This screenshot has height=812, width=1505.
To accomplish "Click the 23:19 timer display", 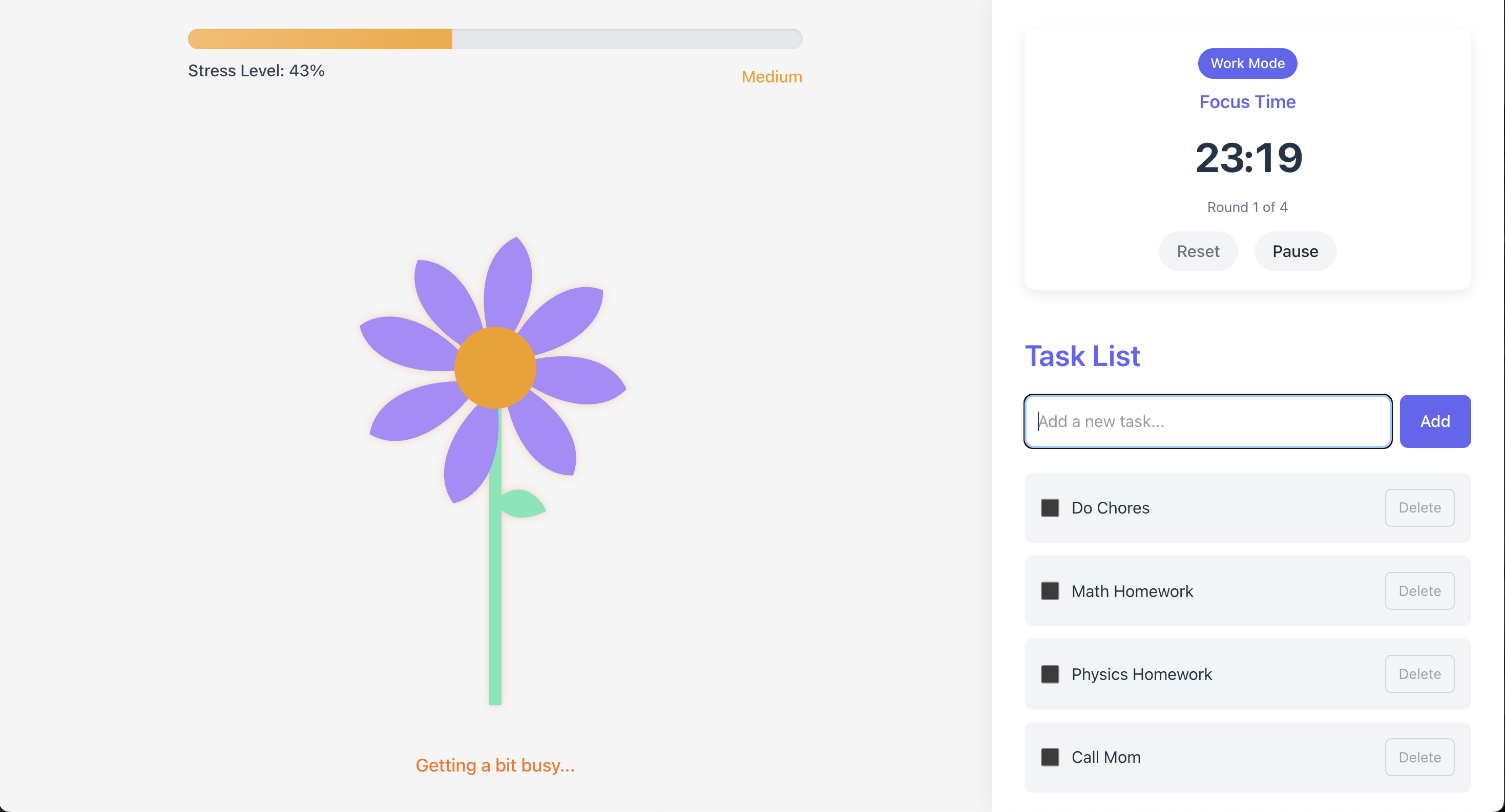I will [1248, 158].
